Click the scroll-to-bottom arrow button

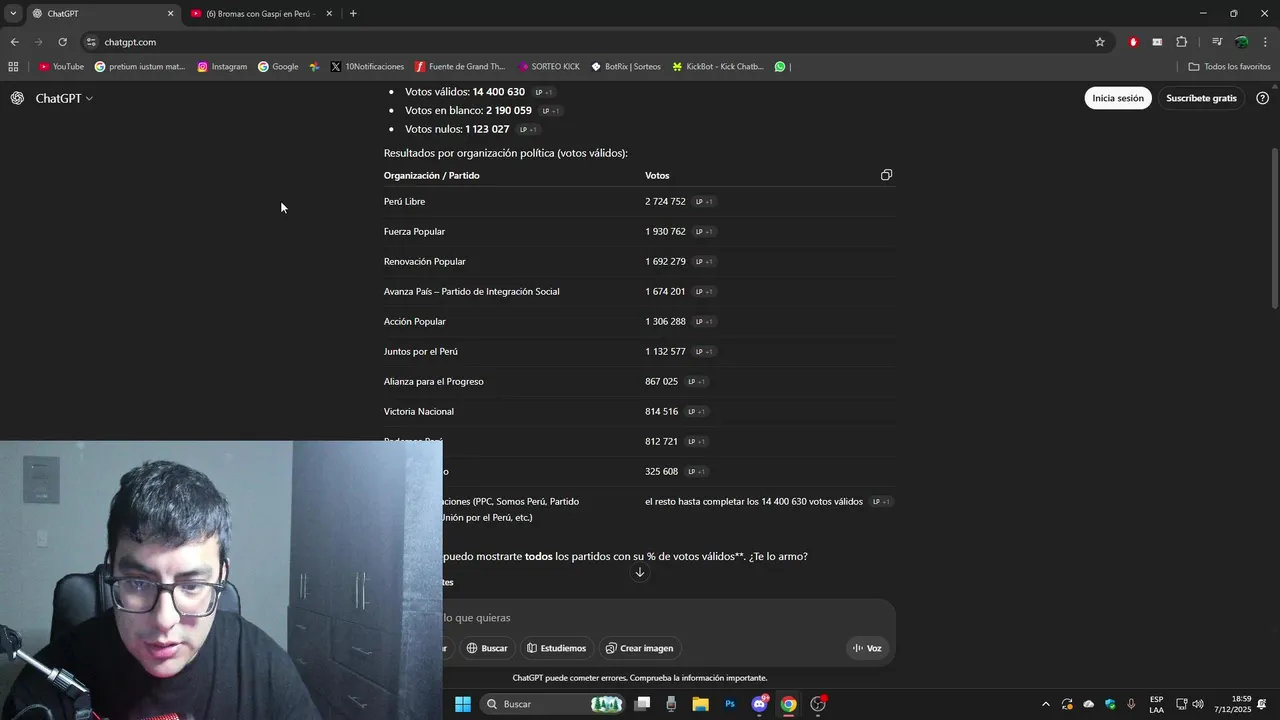click(640, 572)
